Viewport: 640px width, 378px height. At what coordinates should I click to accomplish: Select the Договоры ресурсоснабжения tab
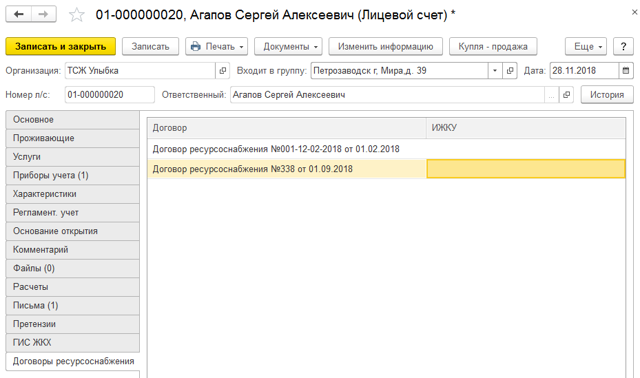coord(72,361)
